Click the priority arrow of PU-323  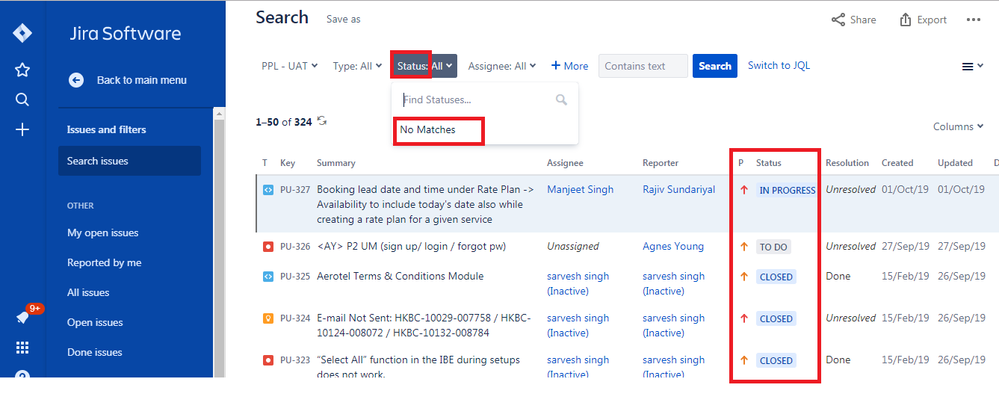[x=744, y=360]
